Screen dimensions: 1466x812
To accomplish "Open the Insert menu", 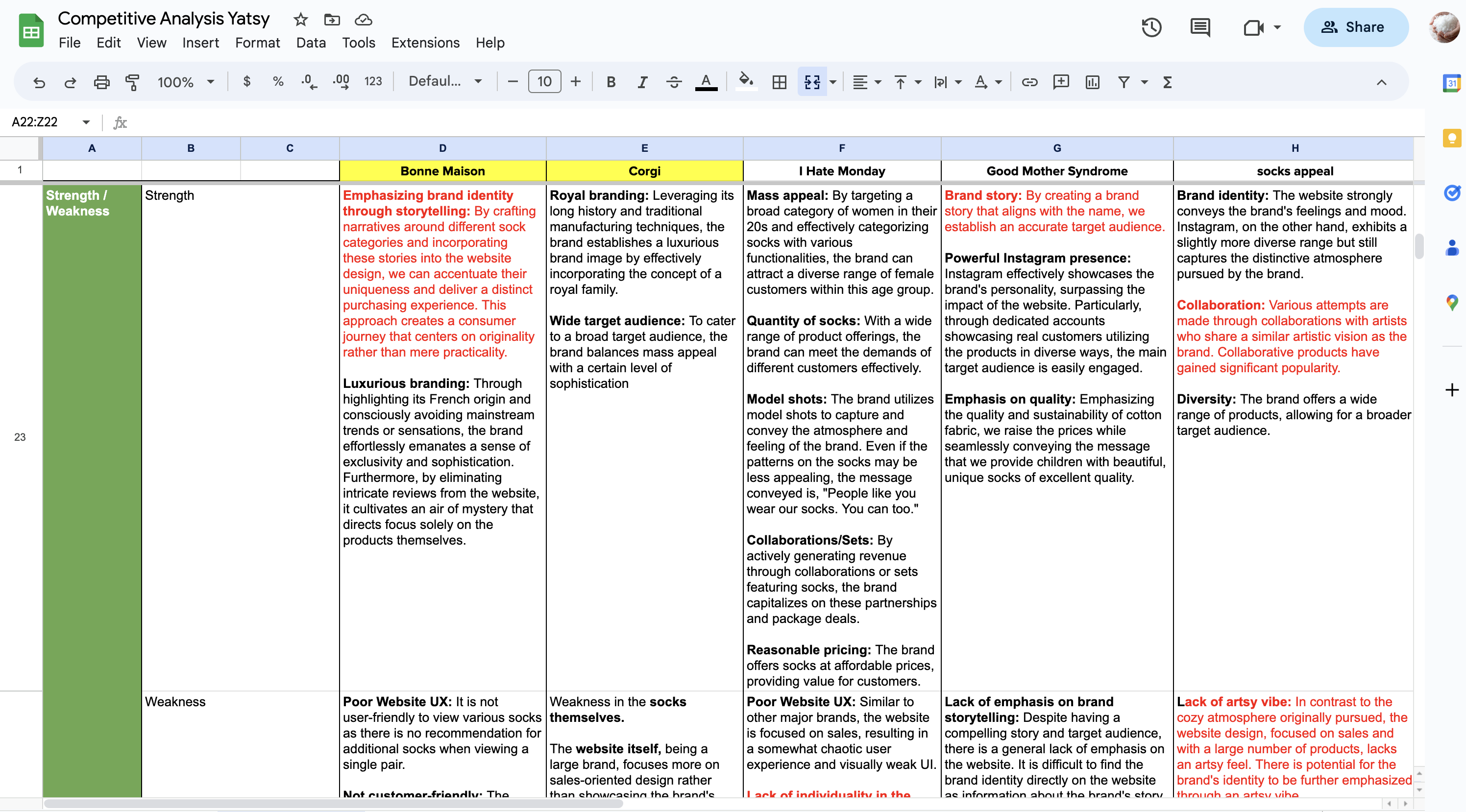I will (x=200, y=43).
